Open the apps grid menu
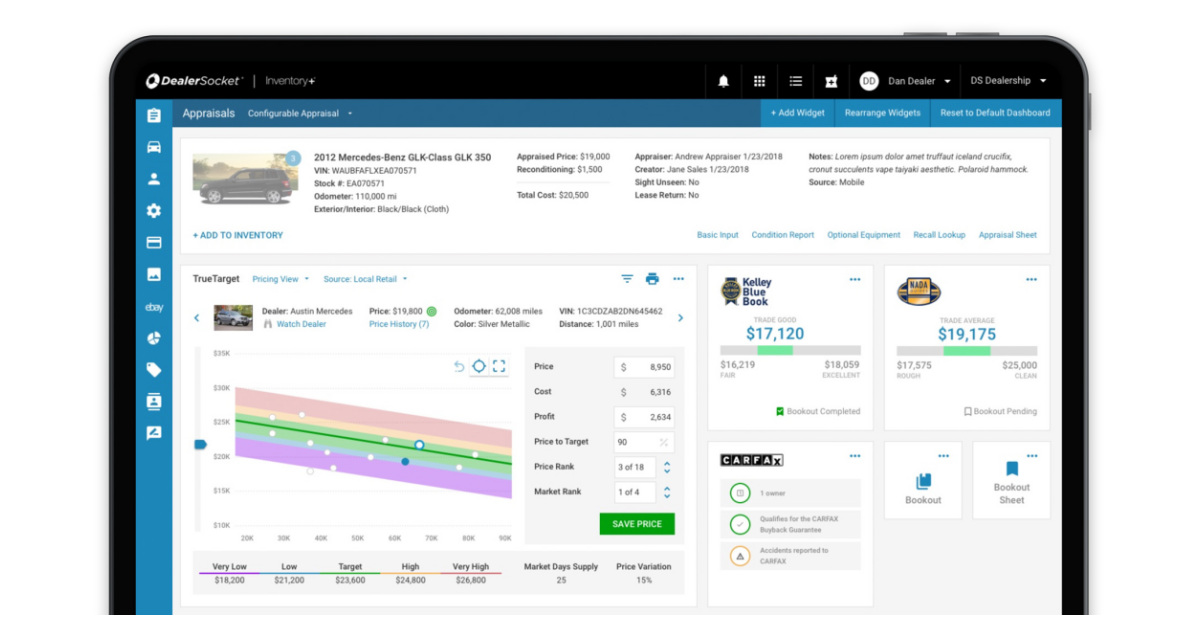This screenshot has height=627, width=1200. pyautogui.click(x=759, y=81)
